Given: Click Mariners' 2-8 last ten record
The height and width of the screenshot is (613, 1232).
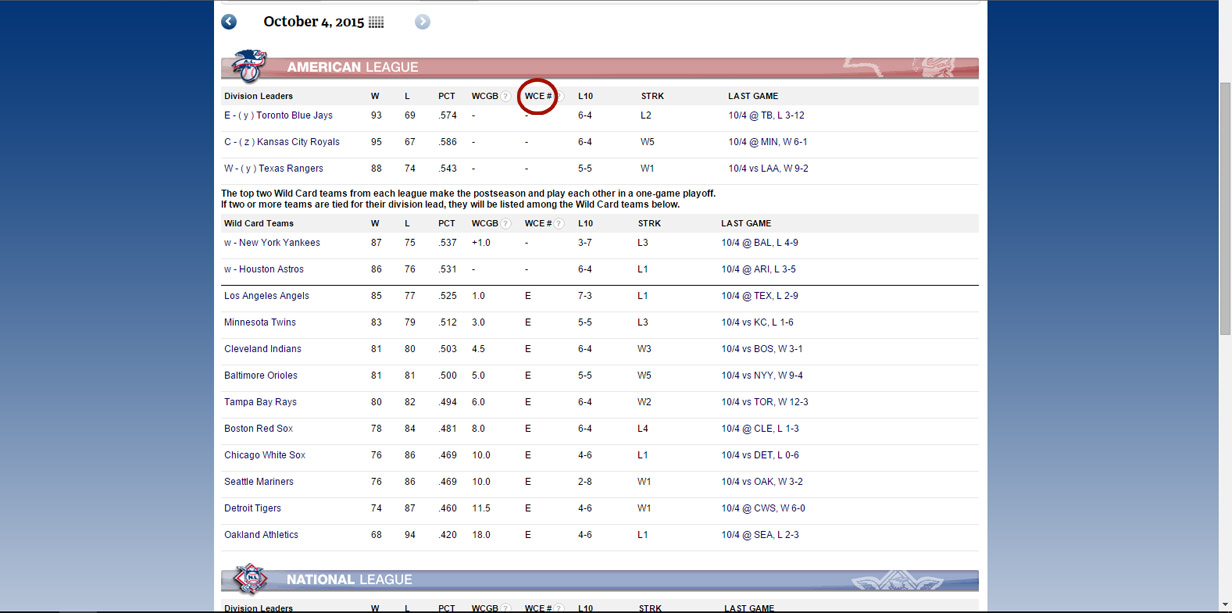Looking at the screenshot, I should 585,482.
